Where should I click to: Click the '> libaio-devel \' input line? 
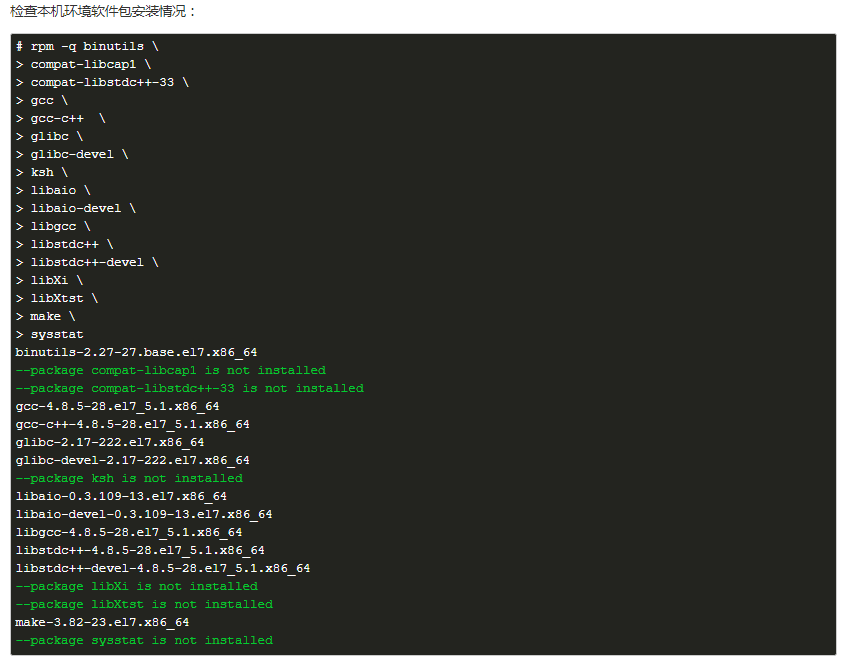pyautogui.click(x=76, y=209)
